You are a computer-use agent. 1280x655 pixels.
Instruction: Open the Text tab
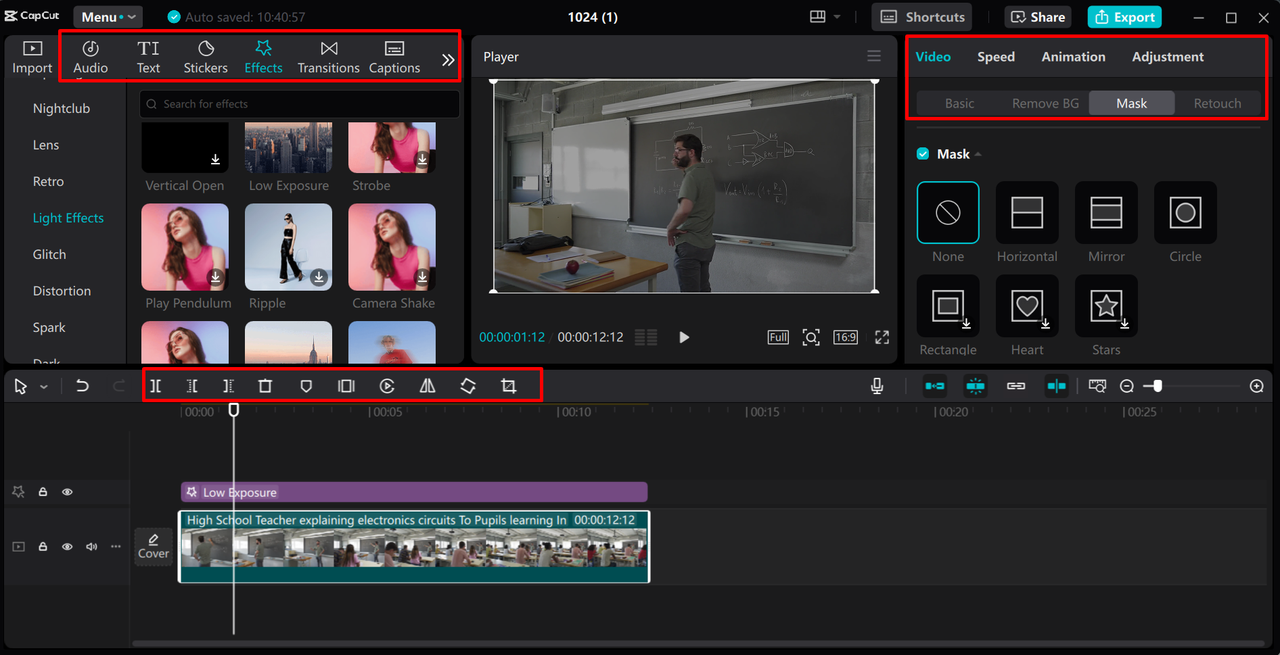click(148, 58)
